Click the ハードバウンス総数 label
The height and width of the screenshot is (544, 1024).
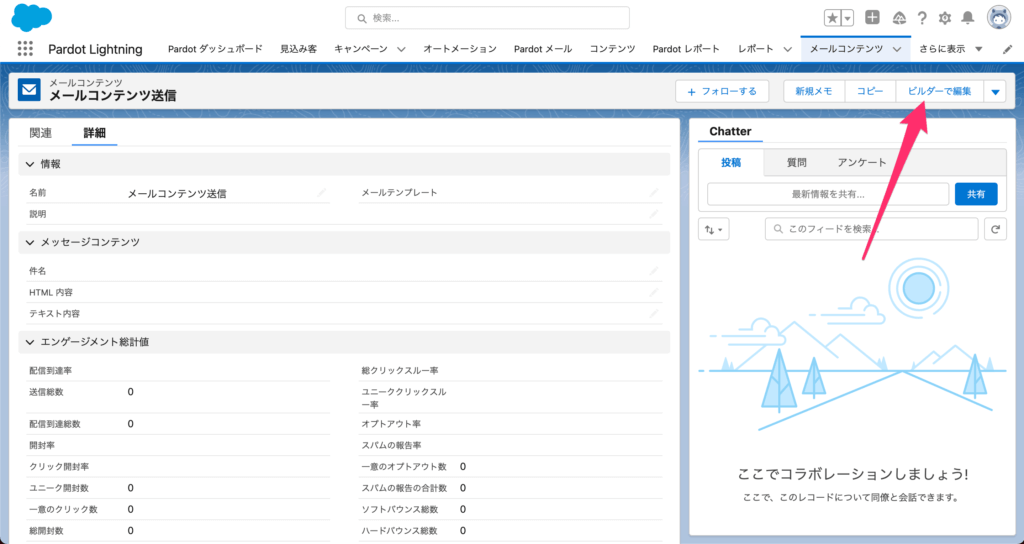click(400, 531)
